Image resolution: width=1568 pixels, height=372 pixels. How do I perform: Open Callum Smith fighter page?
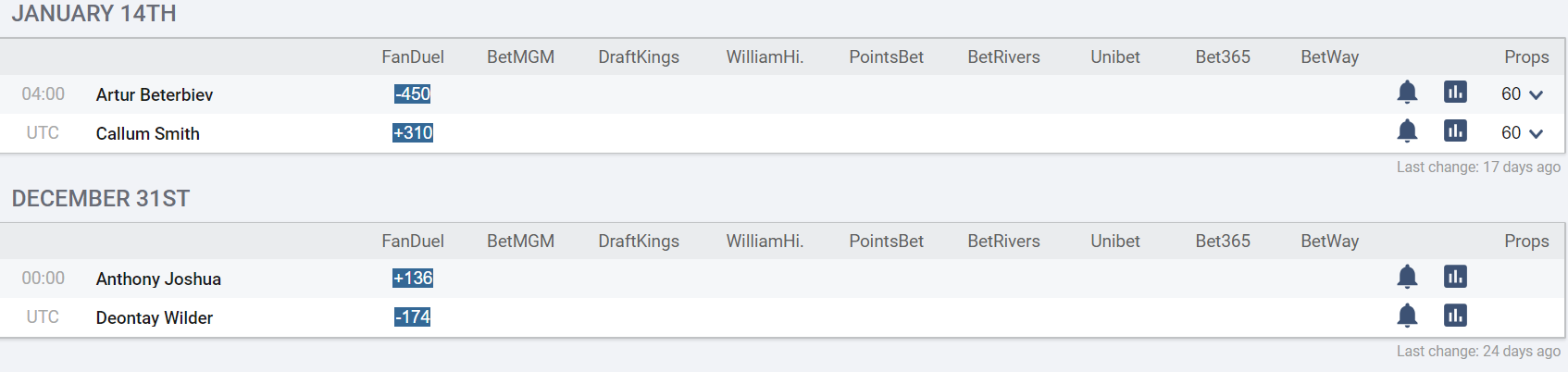pos(148,133)
